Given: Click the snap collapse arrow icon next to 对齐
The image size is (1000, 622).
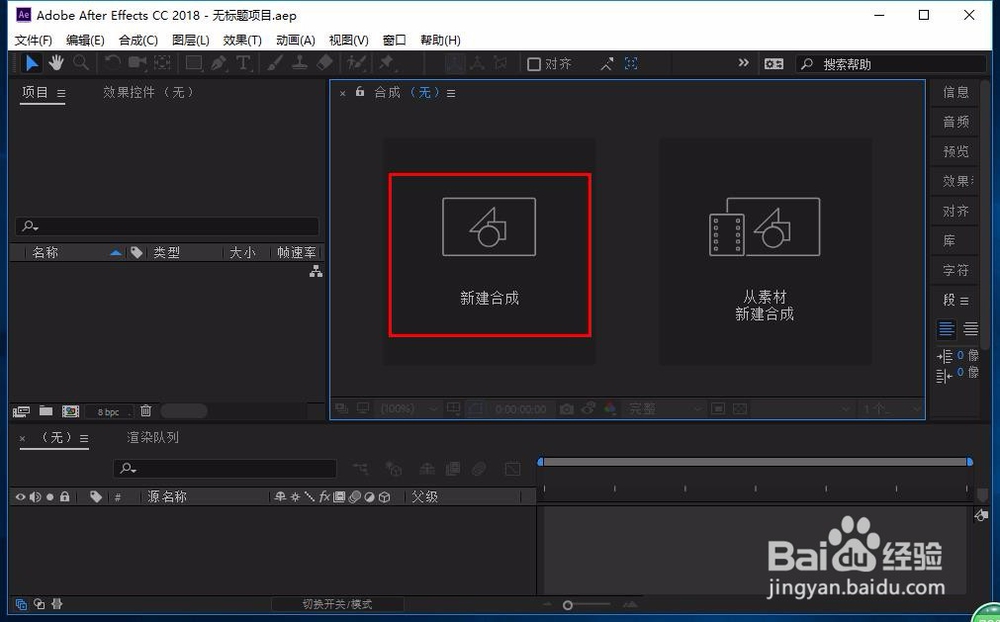Looking at the screenshot, I should [607, 64].
